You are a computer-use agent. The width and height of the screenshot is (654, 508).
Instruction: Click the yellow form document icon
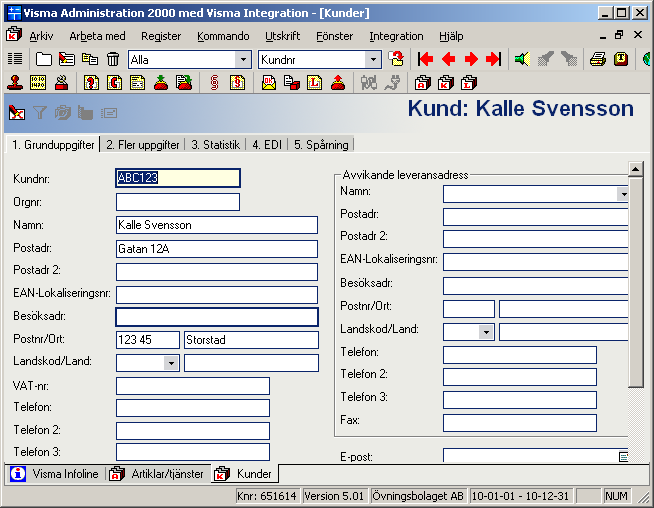tap(137, 83)
